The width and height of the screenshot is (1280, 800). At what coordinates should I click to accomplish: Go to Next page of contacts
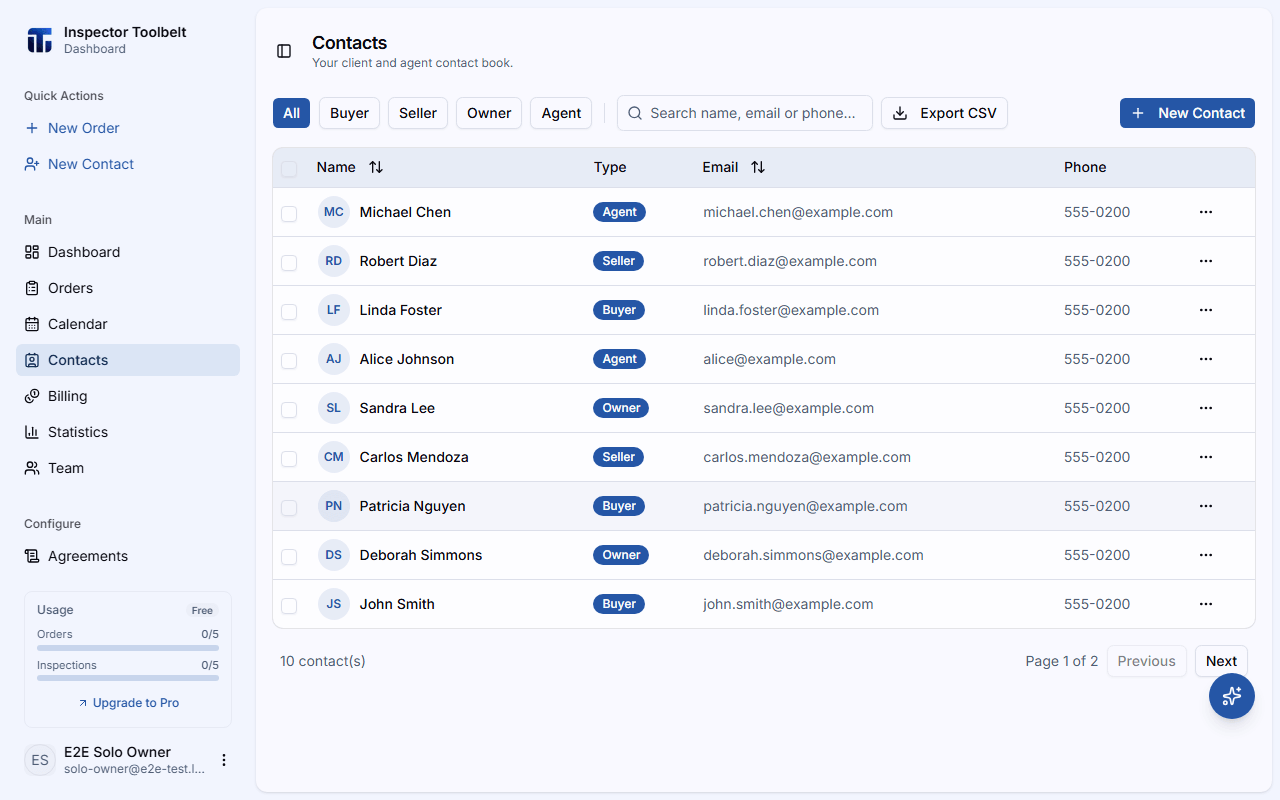tap(1221, 661)
